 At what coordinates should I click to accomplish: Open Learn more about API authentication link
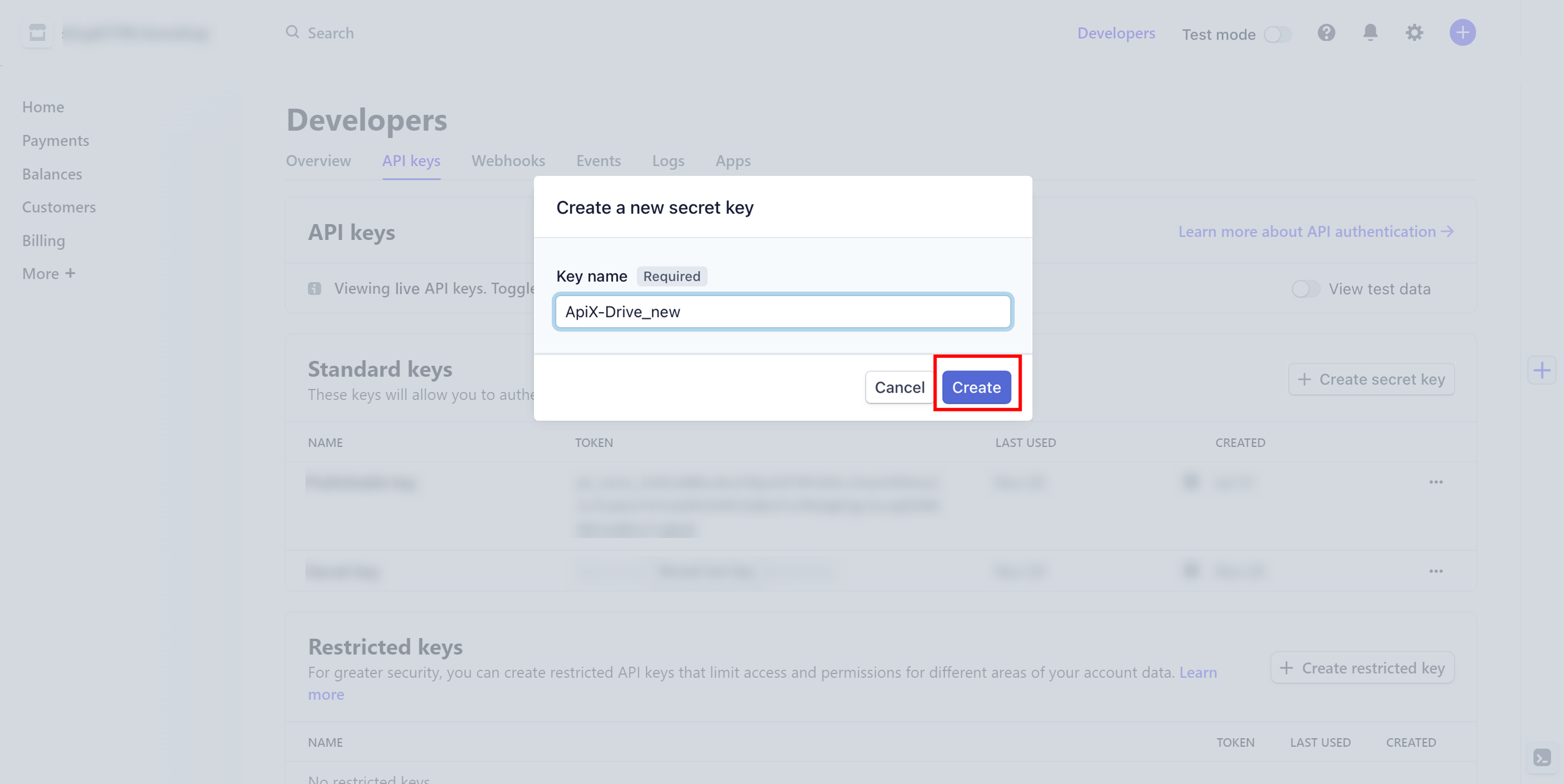(1316, 231)
